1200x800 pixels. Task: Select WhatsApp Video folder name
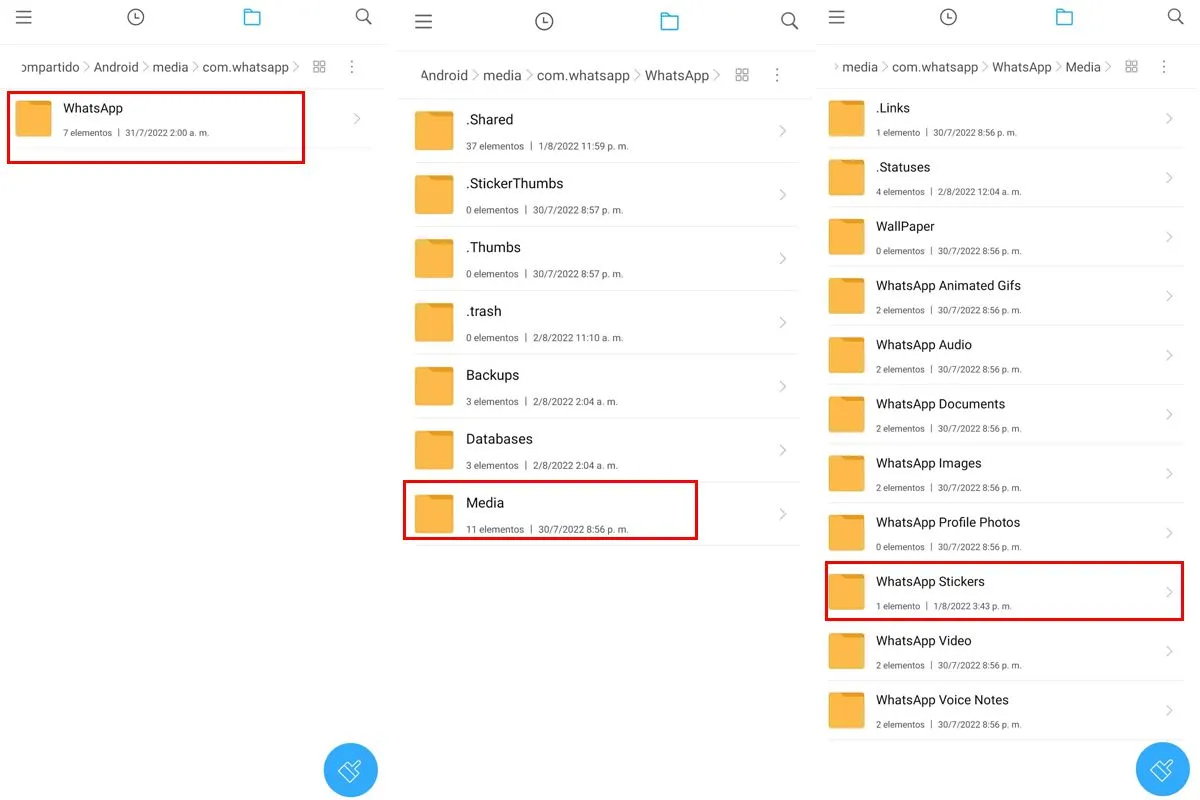(x=923, y=640)
